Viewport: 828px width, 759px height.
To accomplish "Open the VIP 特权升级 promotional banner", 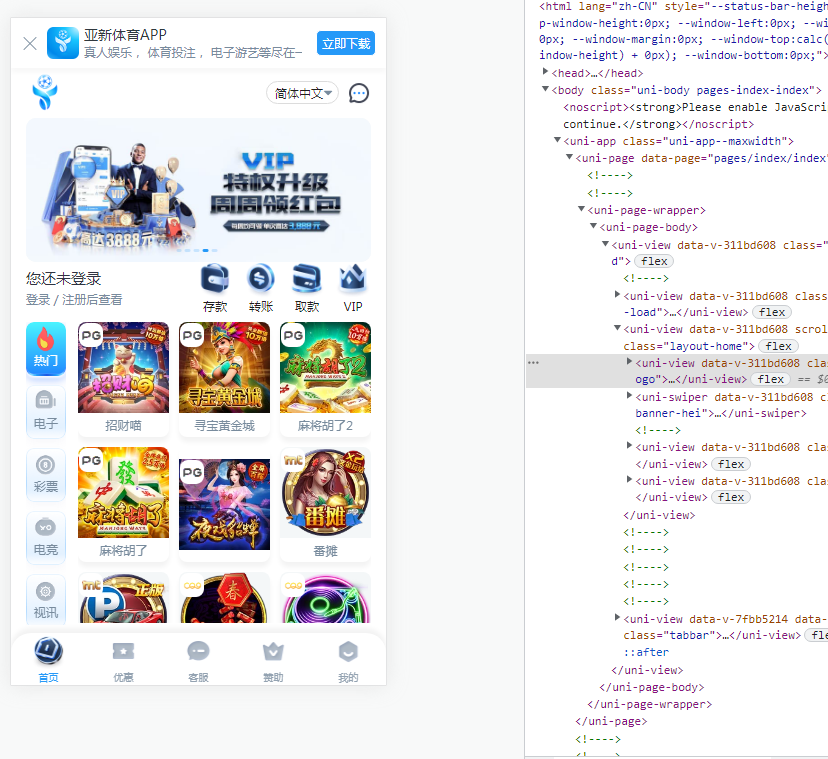I will 198,190.
